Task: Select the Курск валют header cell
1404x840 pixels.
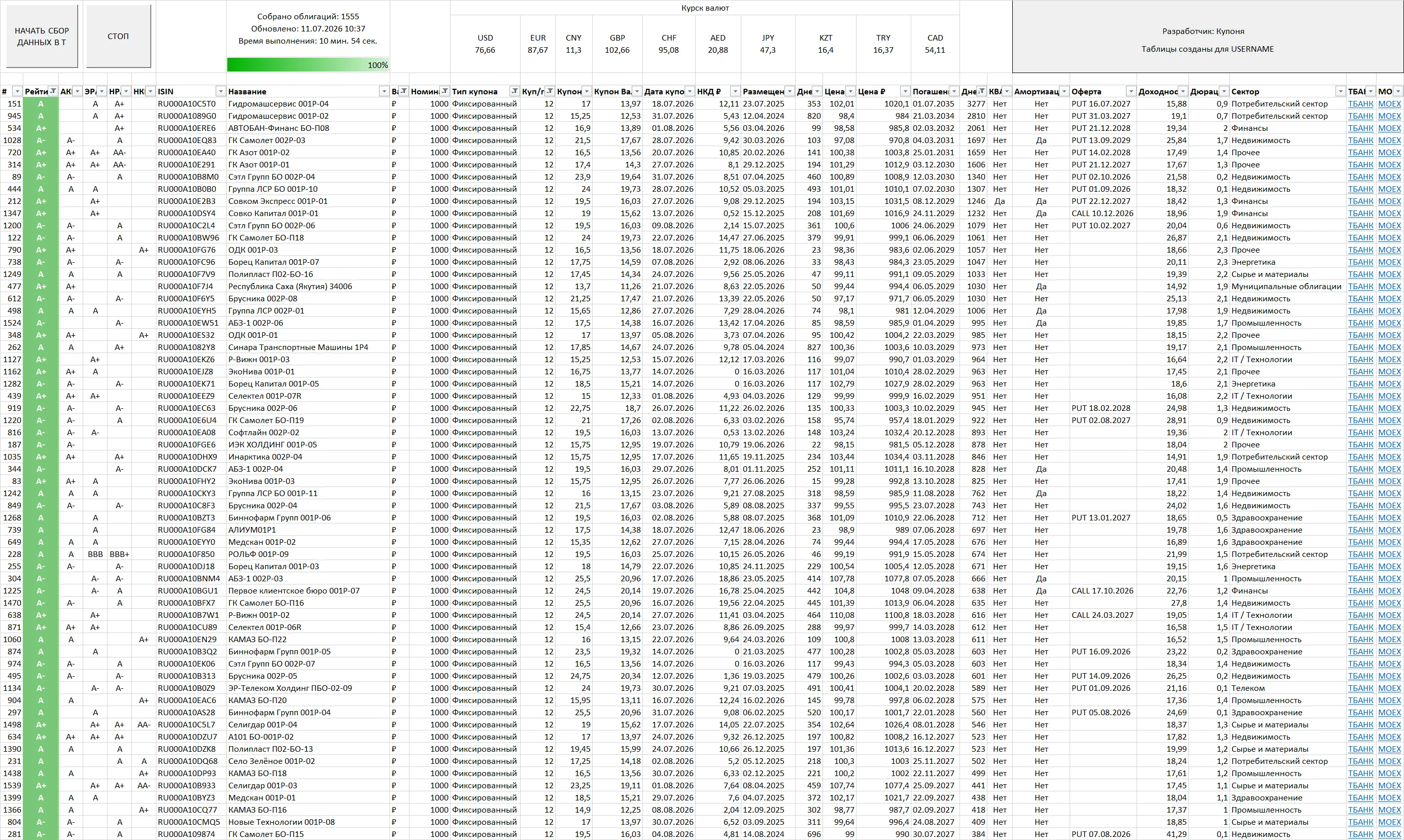Action: click(x=705, y=8)
